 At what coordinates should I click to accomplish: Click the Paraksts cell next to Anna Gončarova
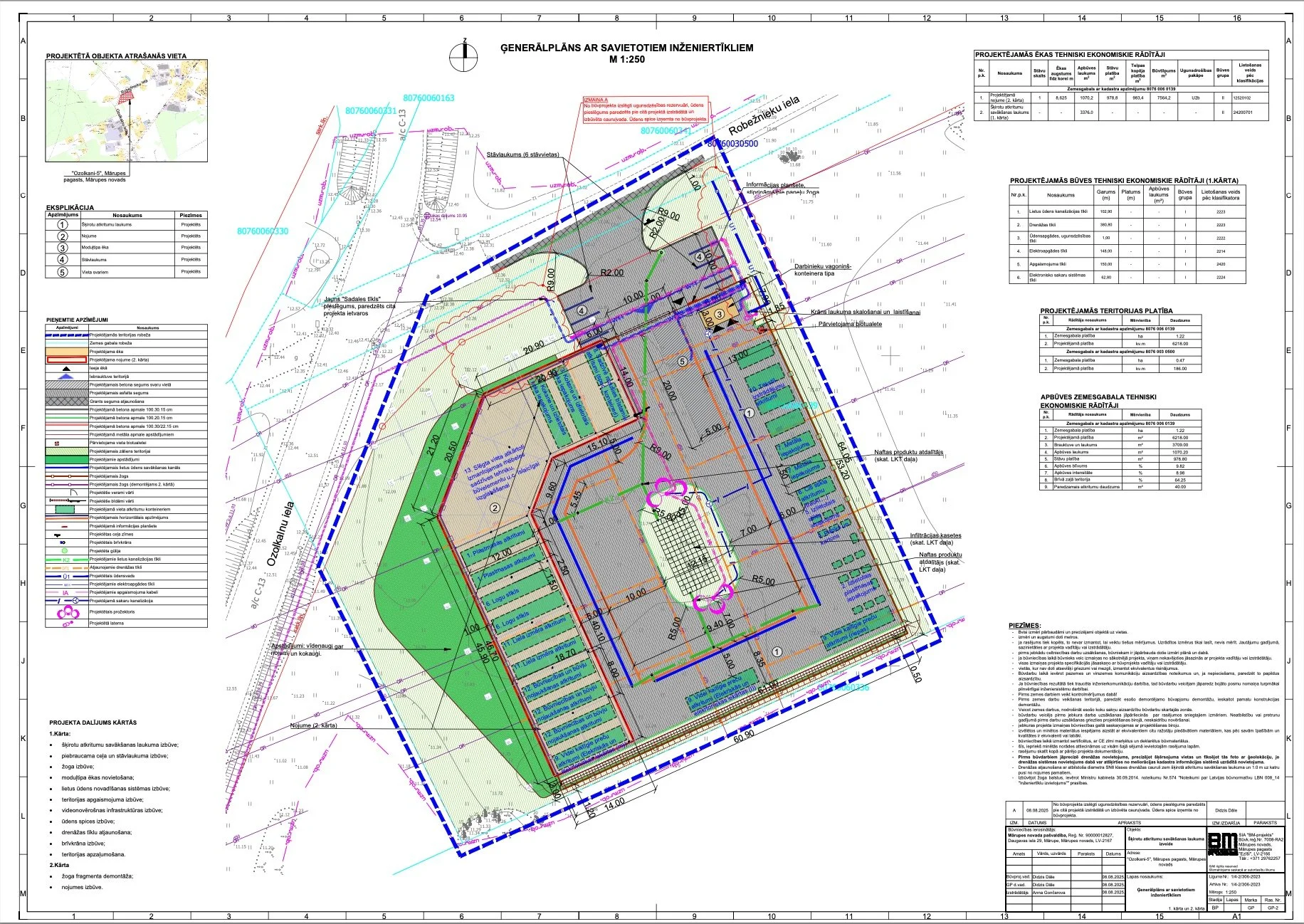tap(1085, 892)
